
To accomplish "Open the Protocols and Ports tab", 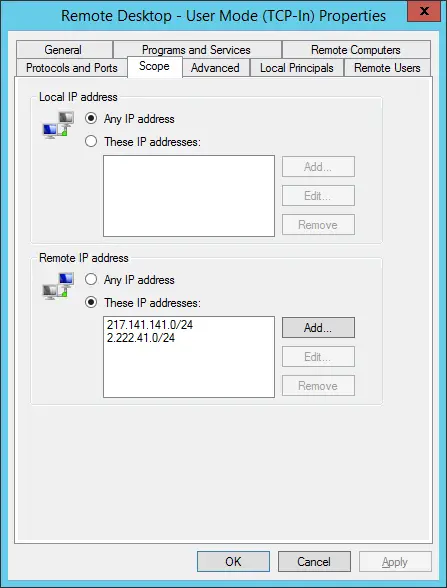I will (72, 68).
